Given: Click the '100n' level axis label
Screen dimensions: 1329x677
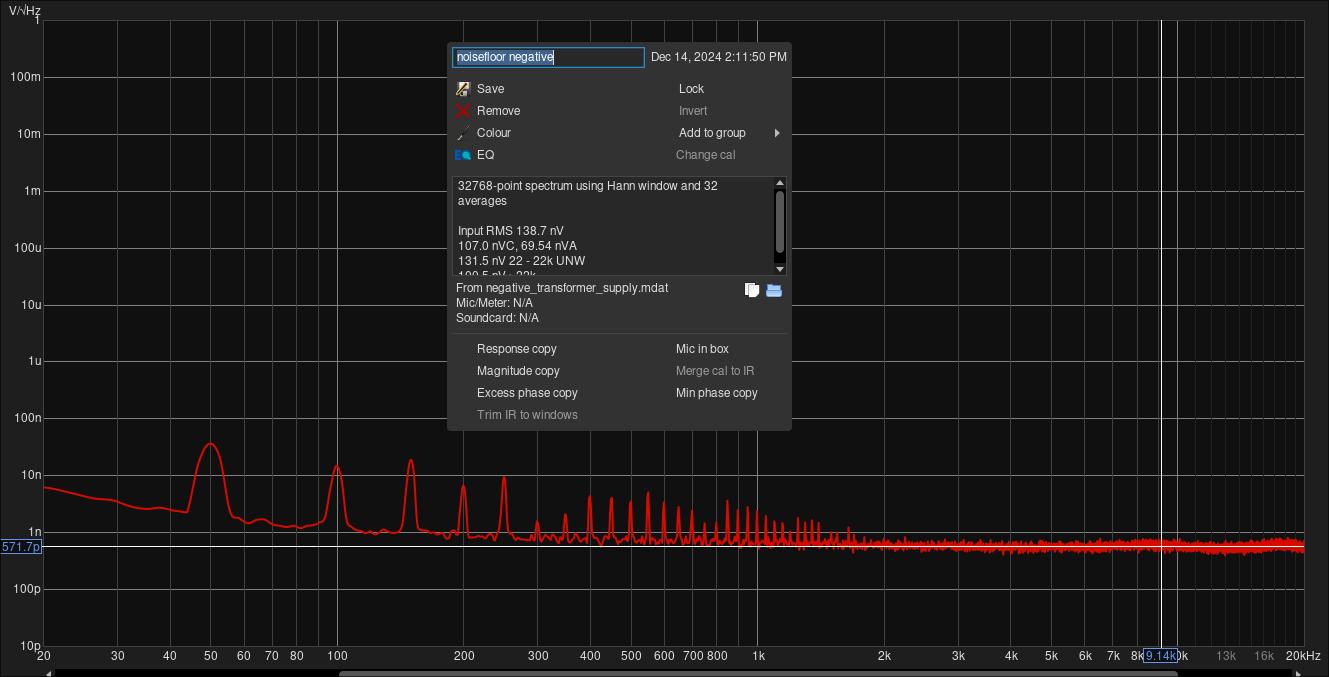Looking at the screenshot, I should click(28, 419).
